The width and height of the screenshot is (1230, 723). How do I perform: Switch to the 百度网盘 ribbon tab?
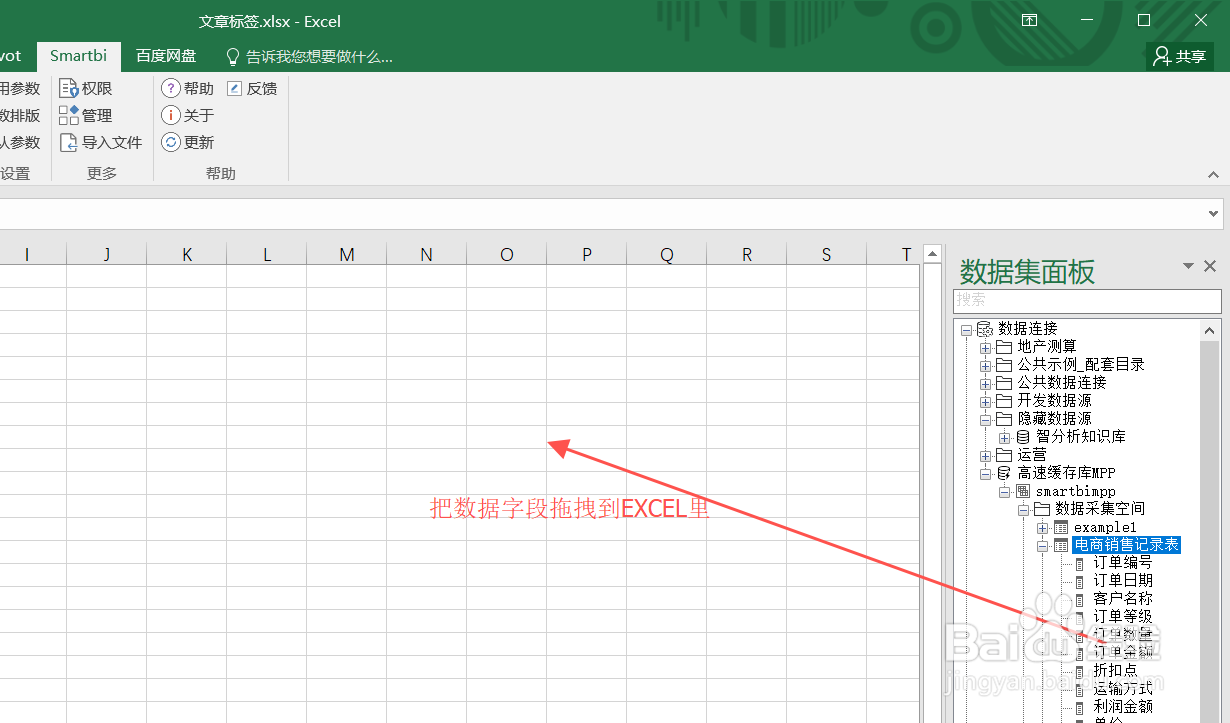click(x=166, y=56)
